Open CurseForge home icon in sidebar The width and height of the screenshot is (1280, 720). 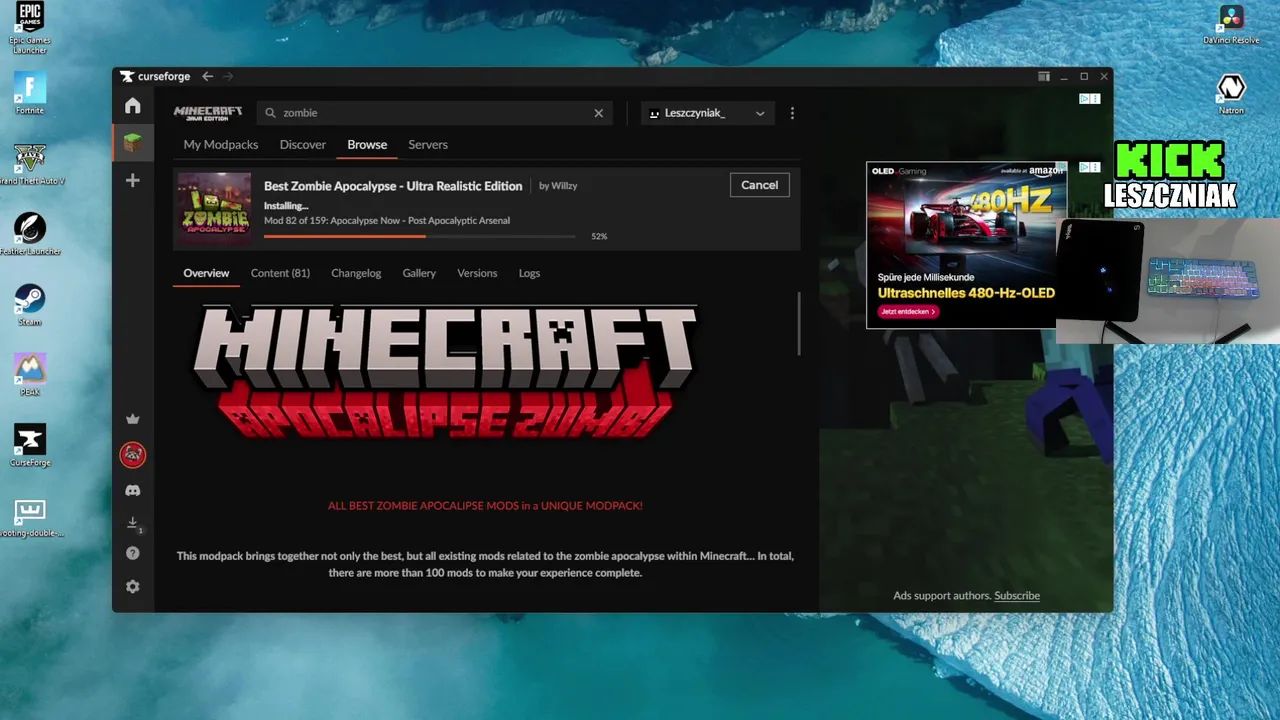point(132,106)
